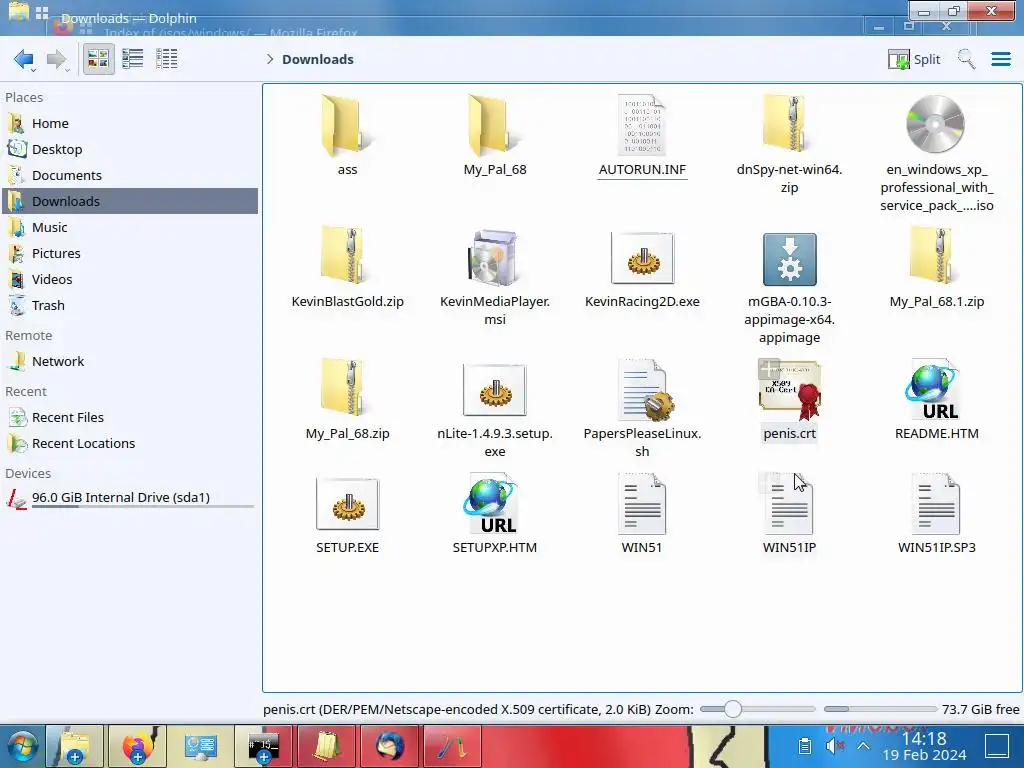This screenshot has height=768, width=1024.
Task: Open the clipboard tray icon
Action: click(805, 746)
